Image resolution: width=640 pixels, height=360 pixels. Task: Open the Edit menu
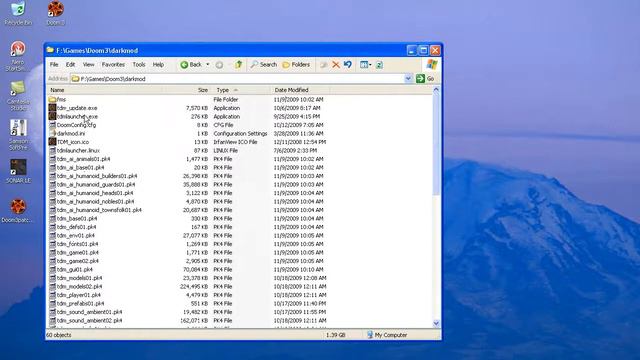pyautogui.click(x=71, y=64)
